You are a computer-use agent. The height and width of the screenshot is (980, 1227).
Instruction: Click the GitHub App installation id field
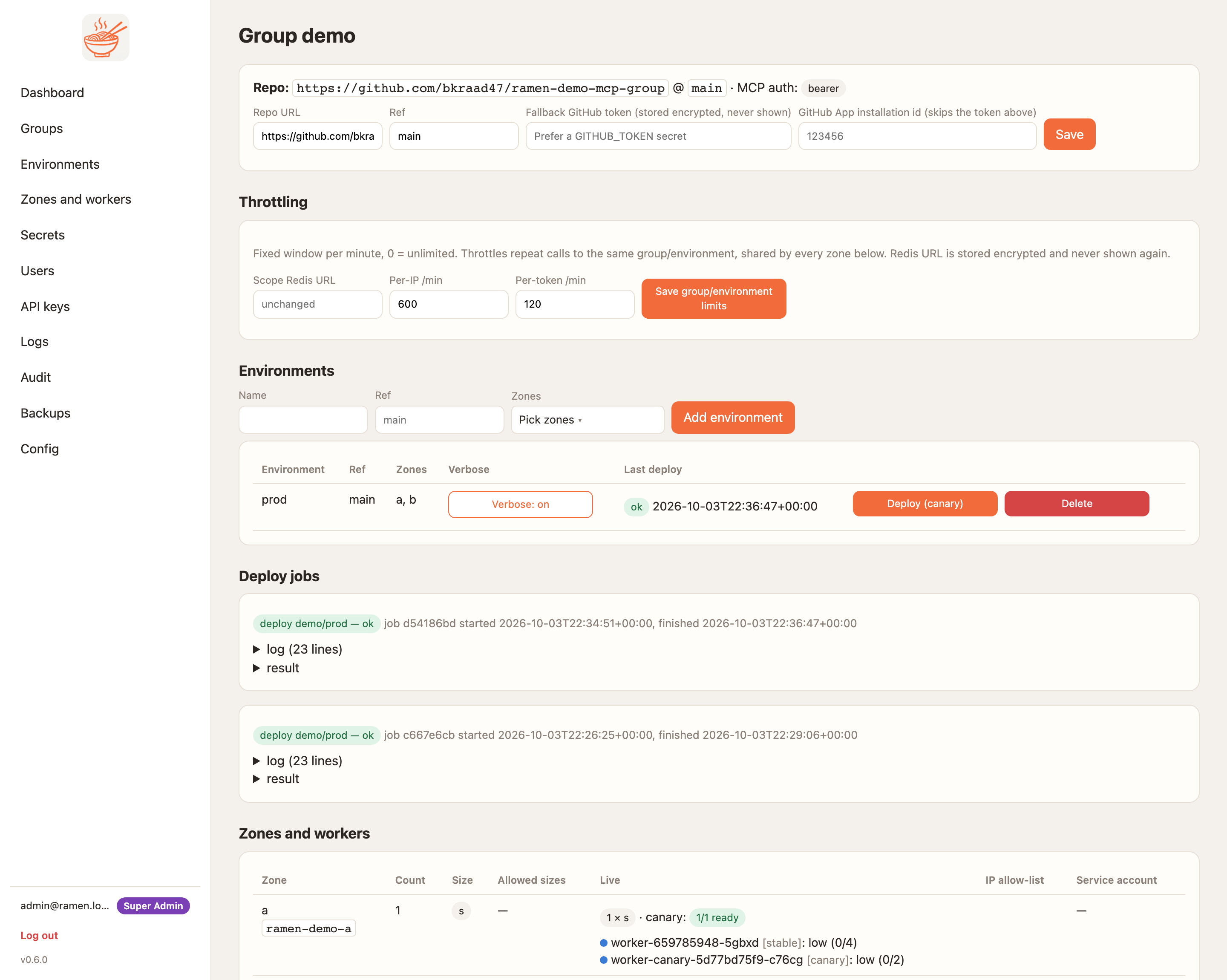click(917, 136)
